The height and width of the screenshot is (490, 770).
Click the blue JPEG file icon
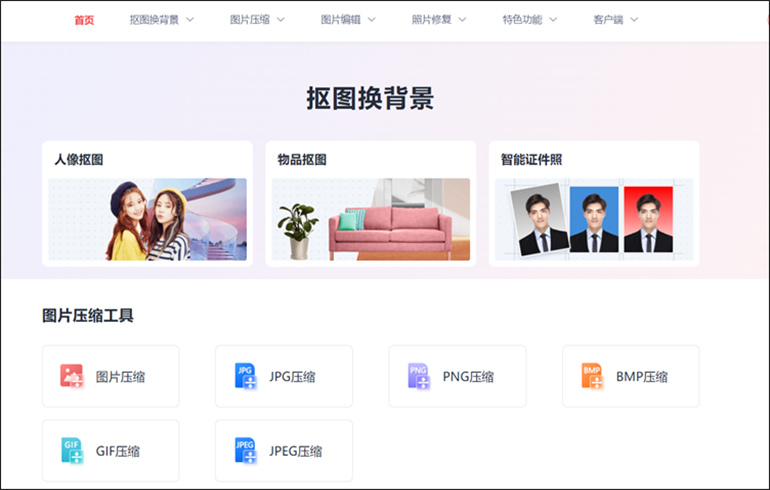pyautogui.click(x=246, y=451)
